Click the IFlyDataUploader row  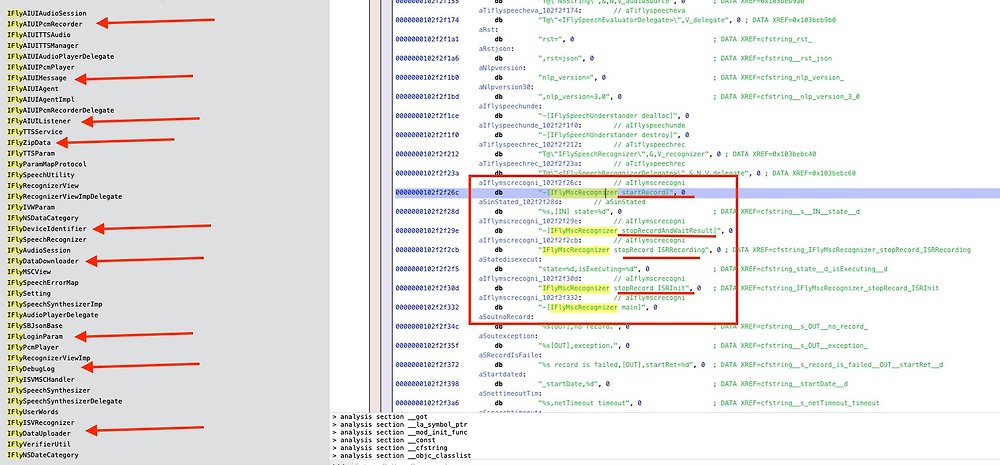point(39,434)
